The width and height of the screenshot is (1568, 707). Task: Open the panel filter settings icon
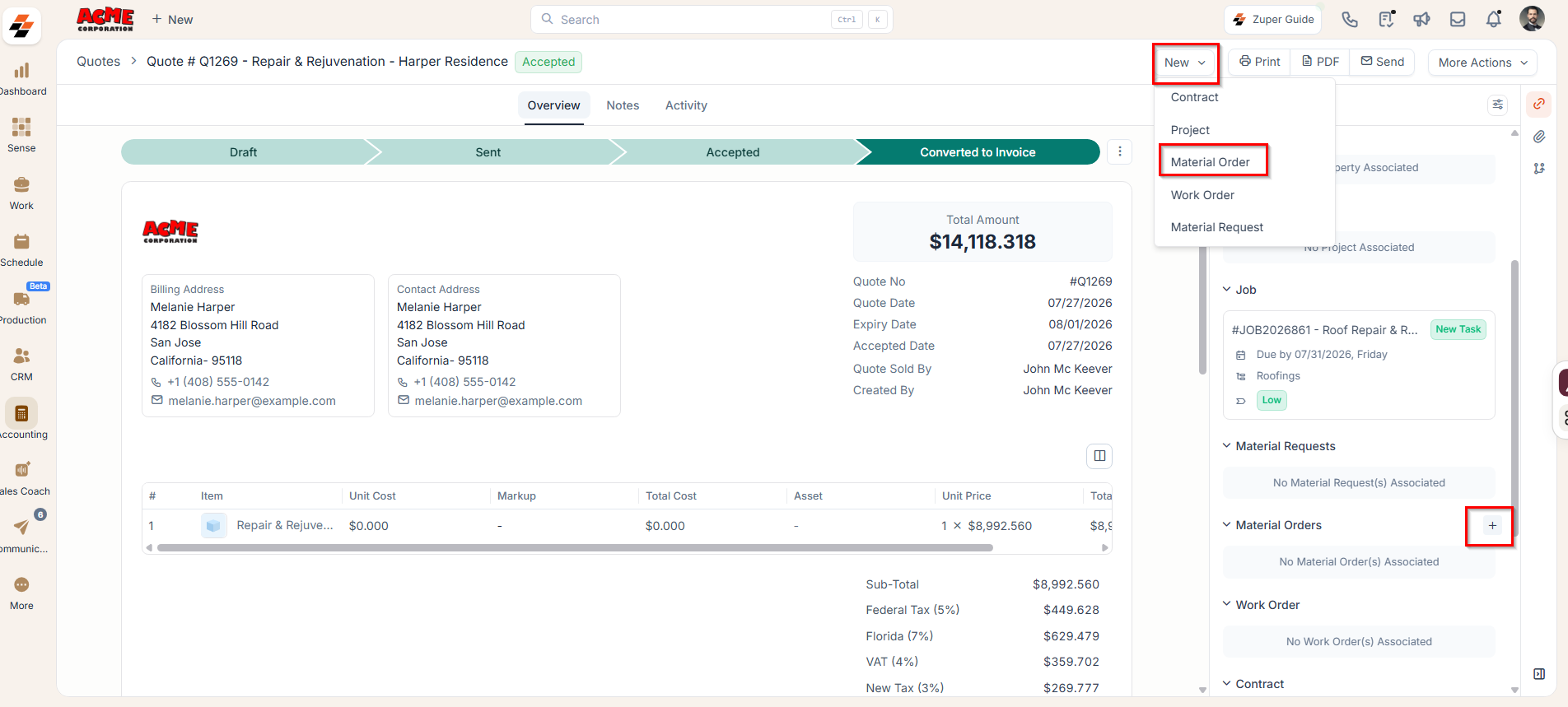coord(1498,105)
